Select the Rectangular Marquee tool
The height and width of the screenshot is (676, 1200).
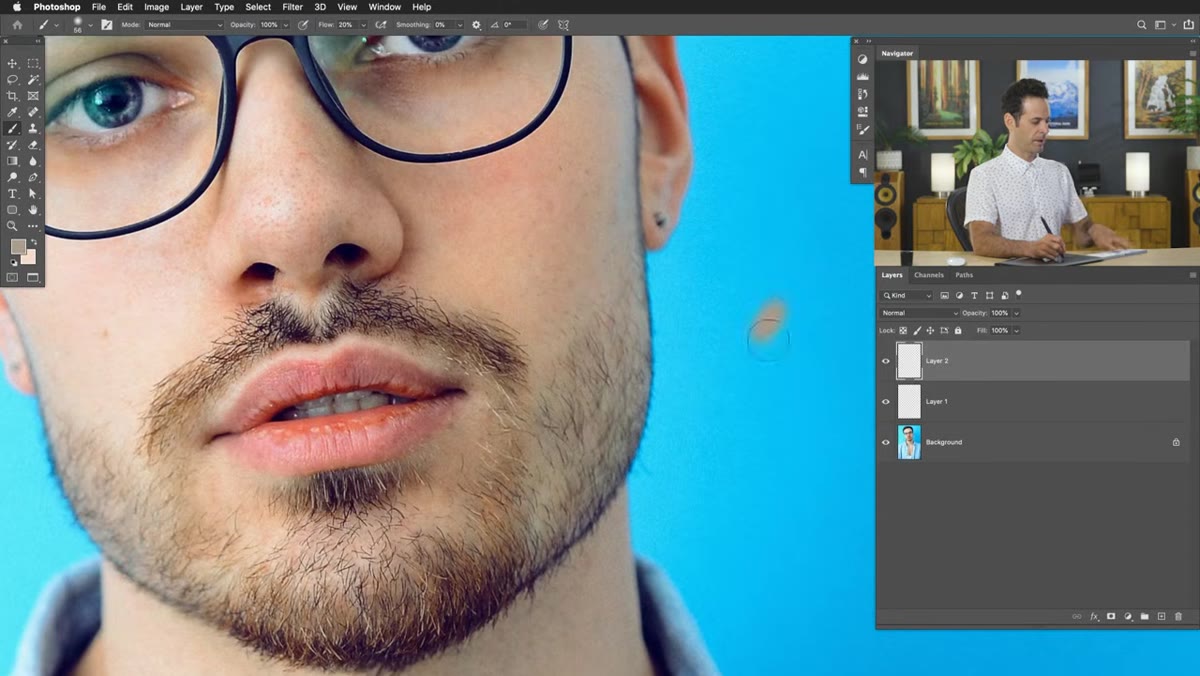point(33,63)
